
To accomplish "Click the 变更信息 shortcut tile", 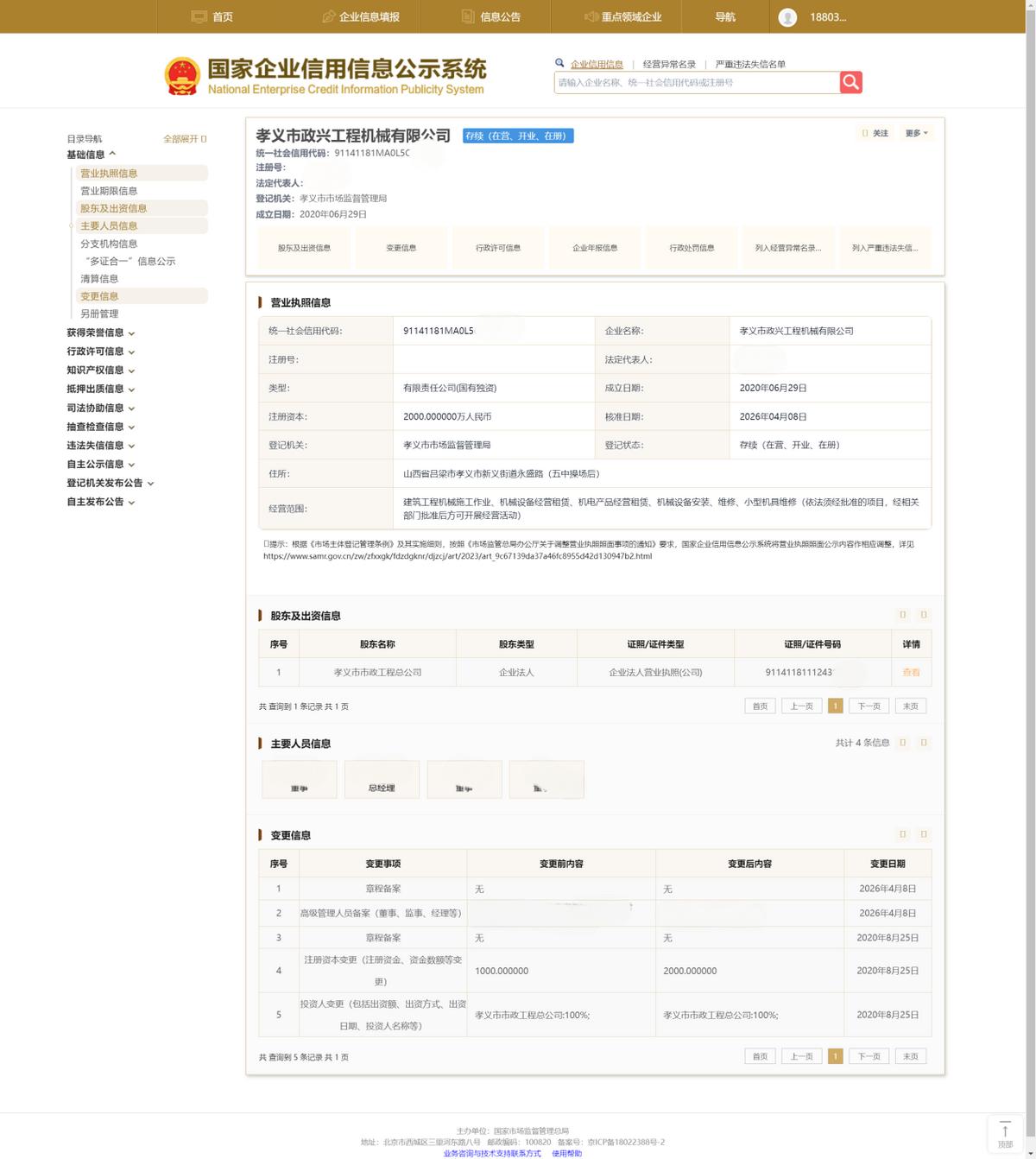I will 401,248.
